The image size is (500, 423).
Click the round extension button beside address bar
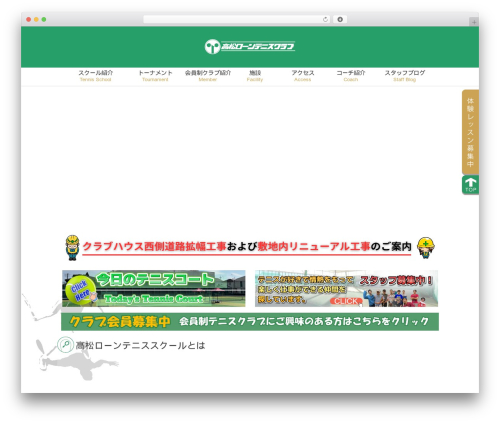point(340,20)
